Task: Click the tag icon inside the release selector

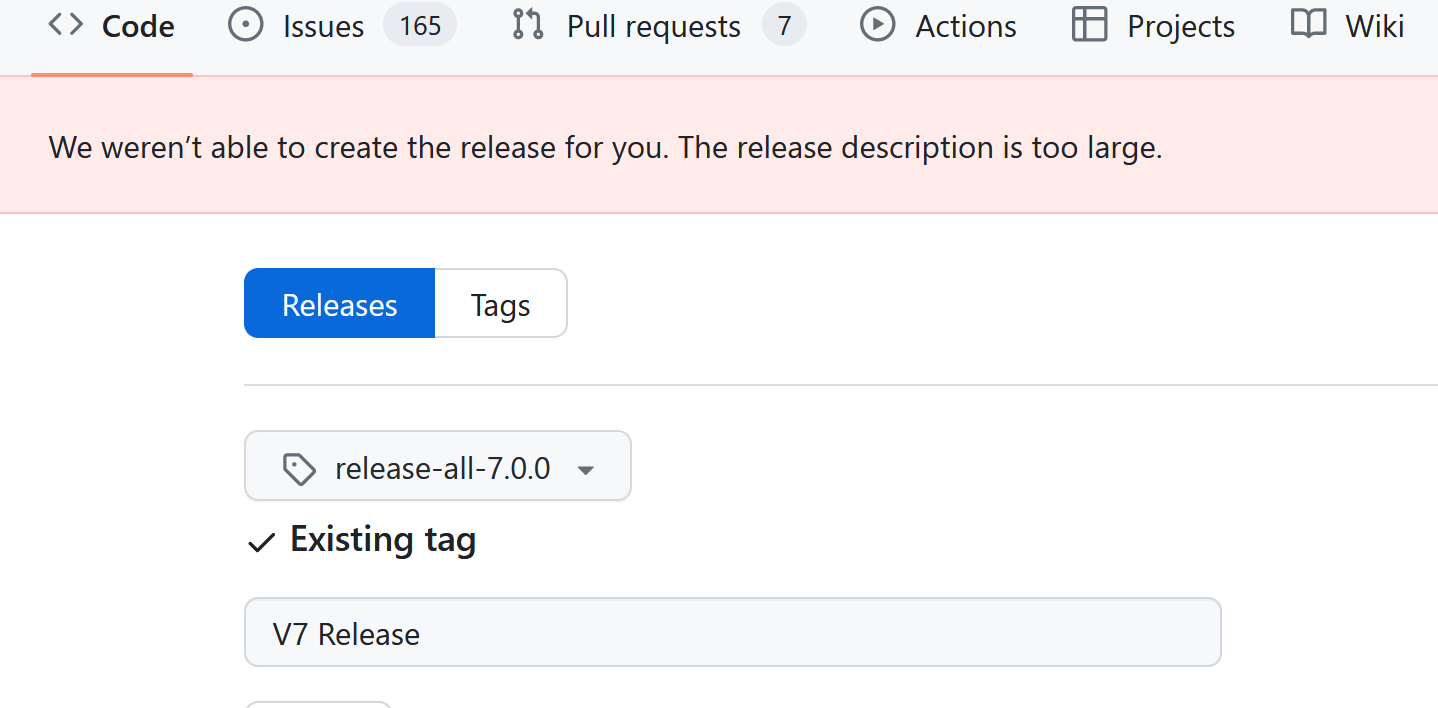Action: [300, 466]
